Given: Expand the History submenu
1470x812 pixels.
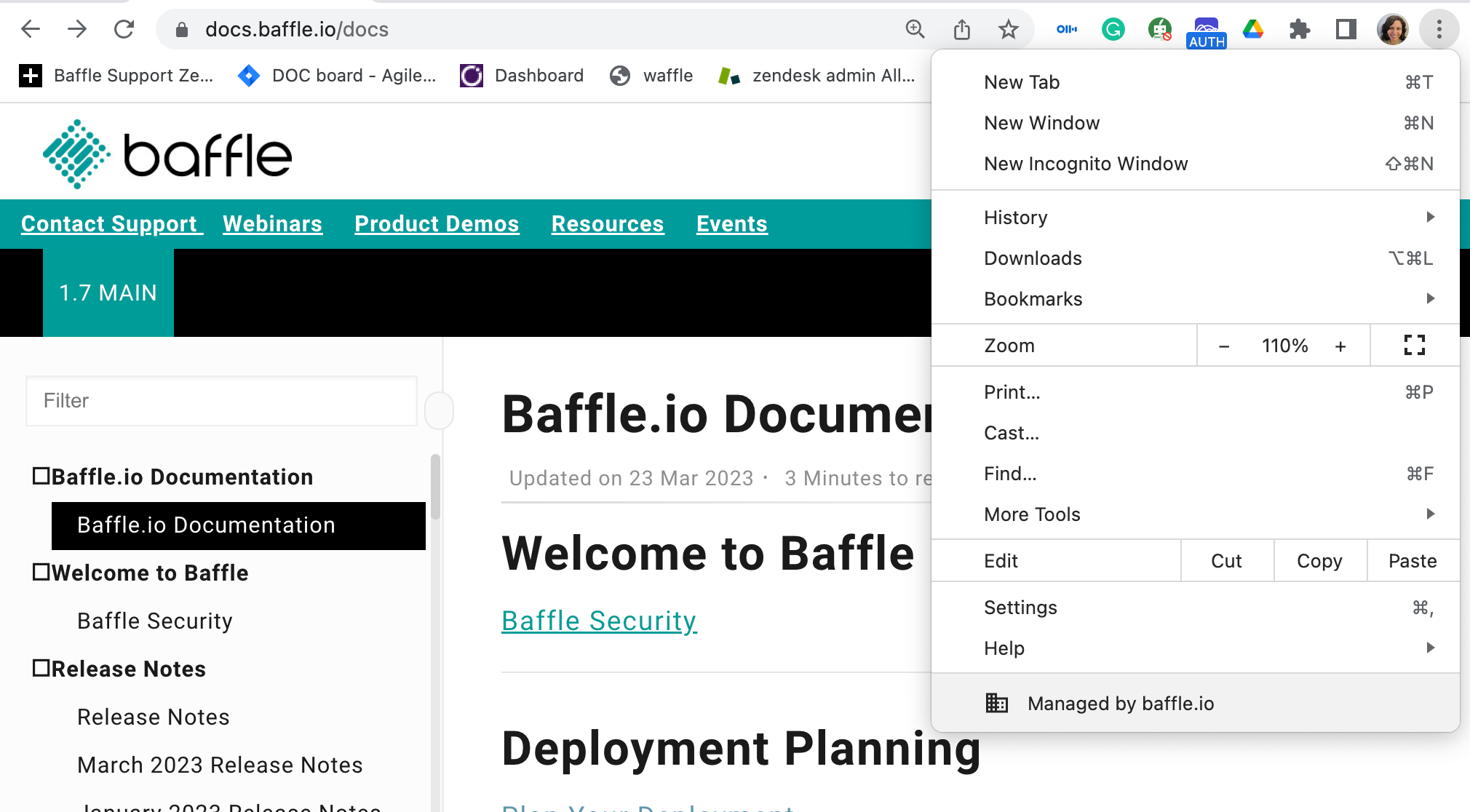Looking at the screenshot, I should click(x=1196, y=217).
